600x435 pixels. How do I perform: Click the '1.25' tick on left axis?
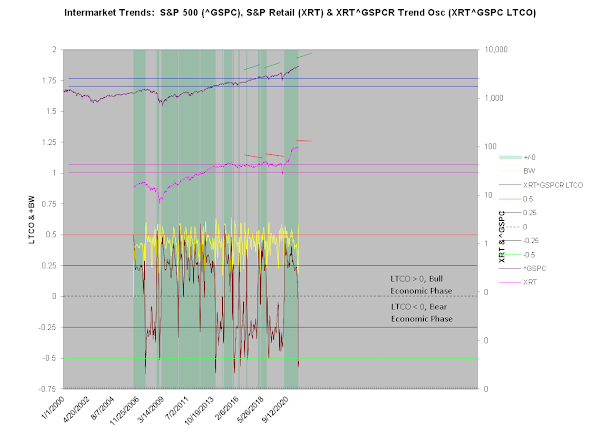click(50, 142)
